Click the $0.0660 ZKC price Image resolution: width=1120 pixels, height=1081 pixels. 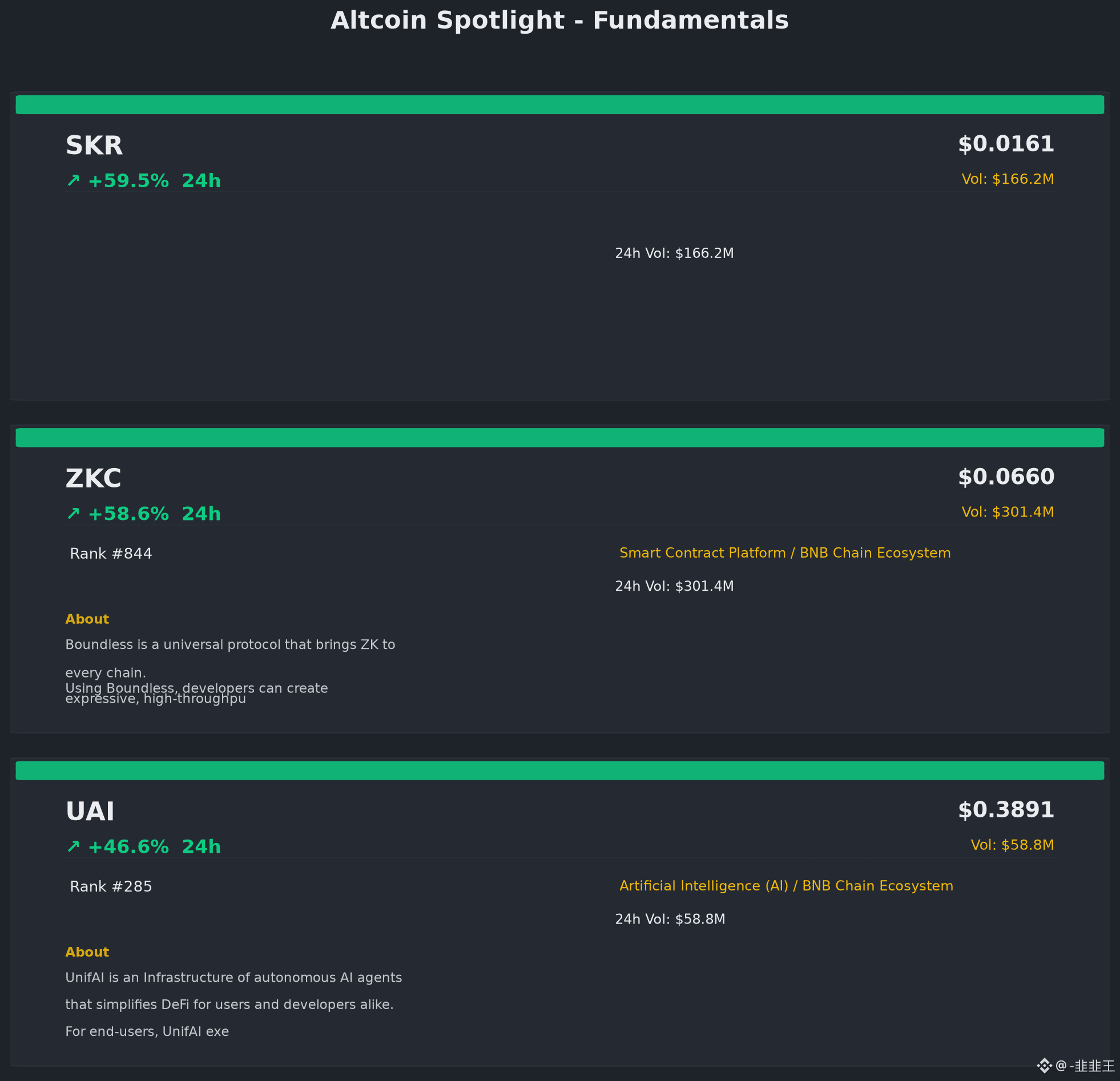[1006, 477]
